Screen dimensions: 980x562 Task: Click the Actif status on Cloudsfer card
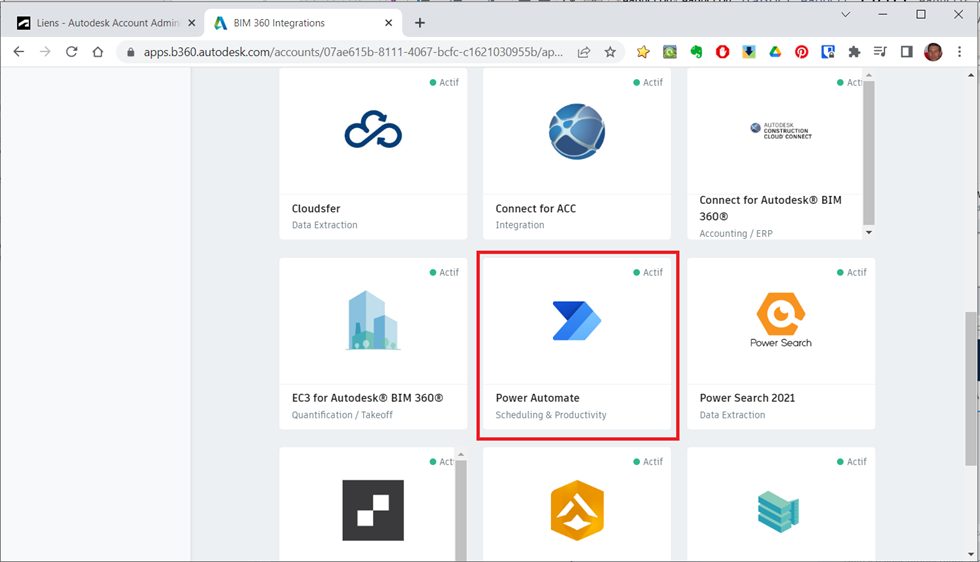coord(444,83)
